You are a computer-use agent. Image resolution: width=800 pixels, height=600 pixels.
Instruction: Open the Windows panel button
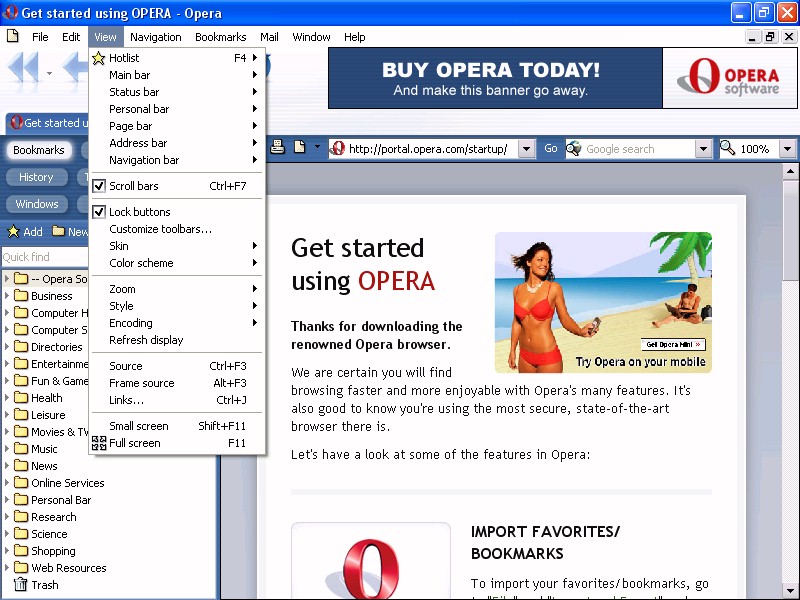click(37, 204)
